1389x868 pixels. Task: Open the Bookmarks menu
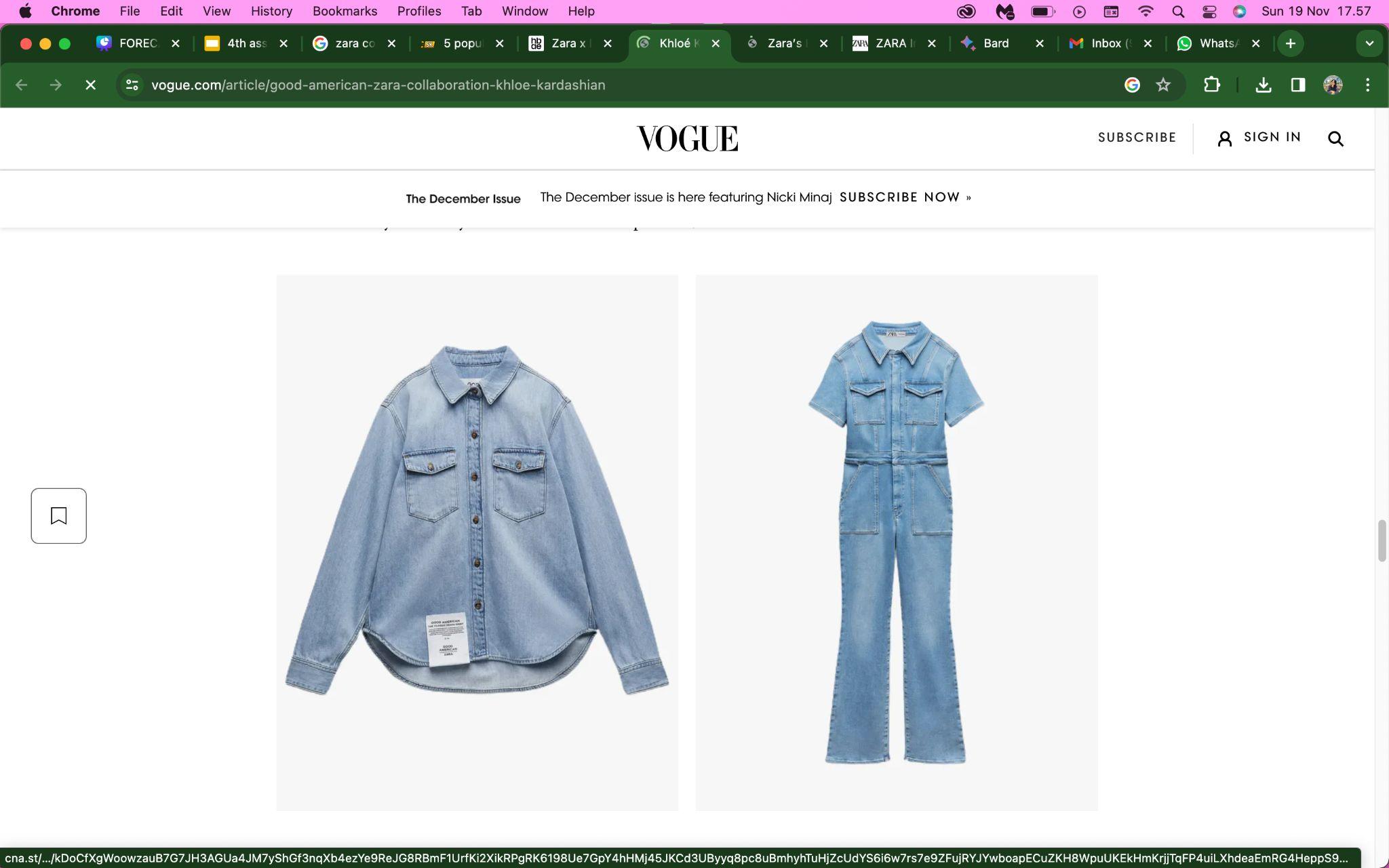click(x=345, y=12)
